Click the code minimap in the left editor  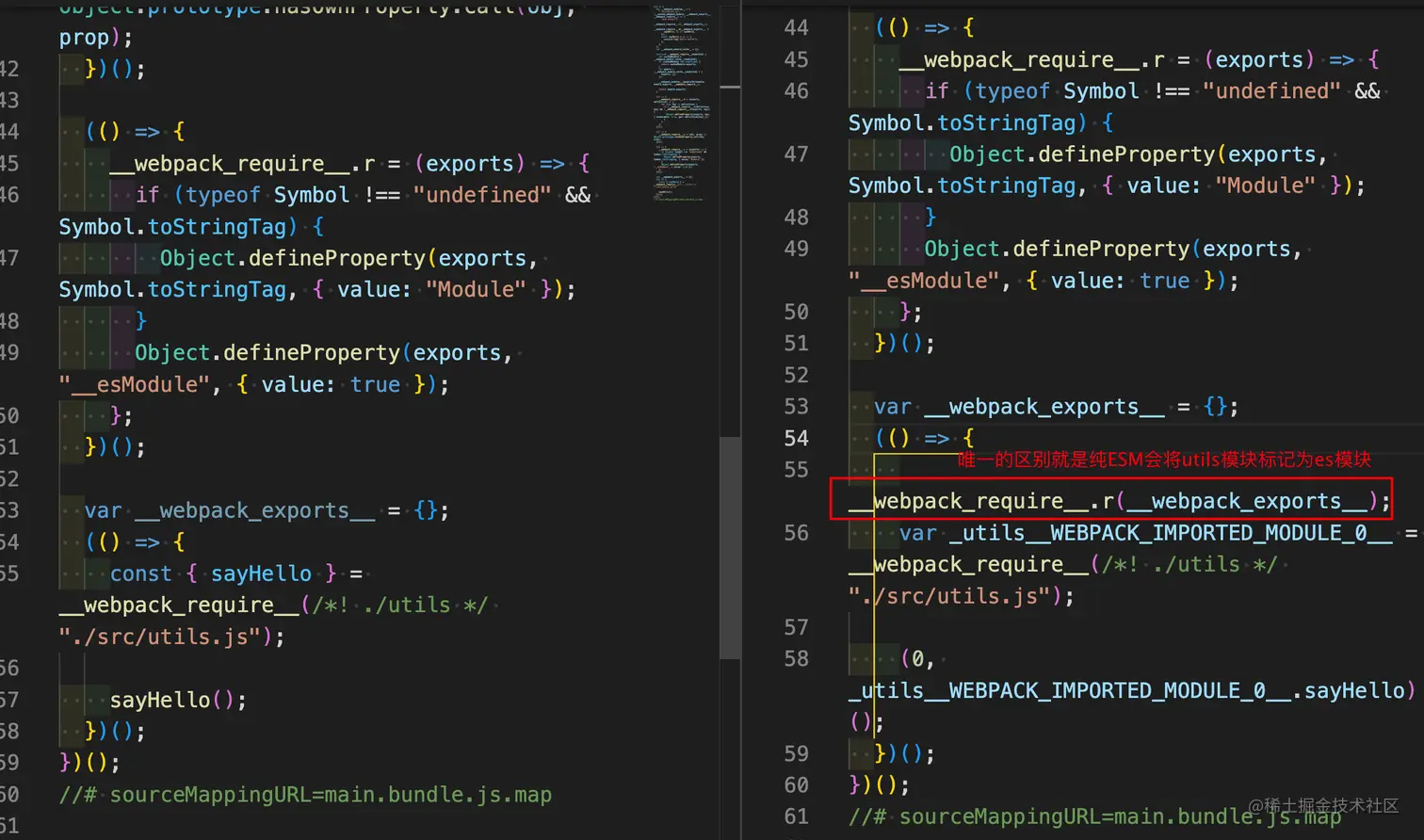tap(682, 102)
